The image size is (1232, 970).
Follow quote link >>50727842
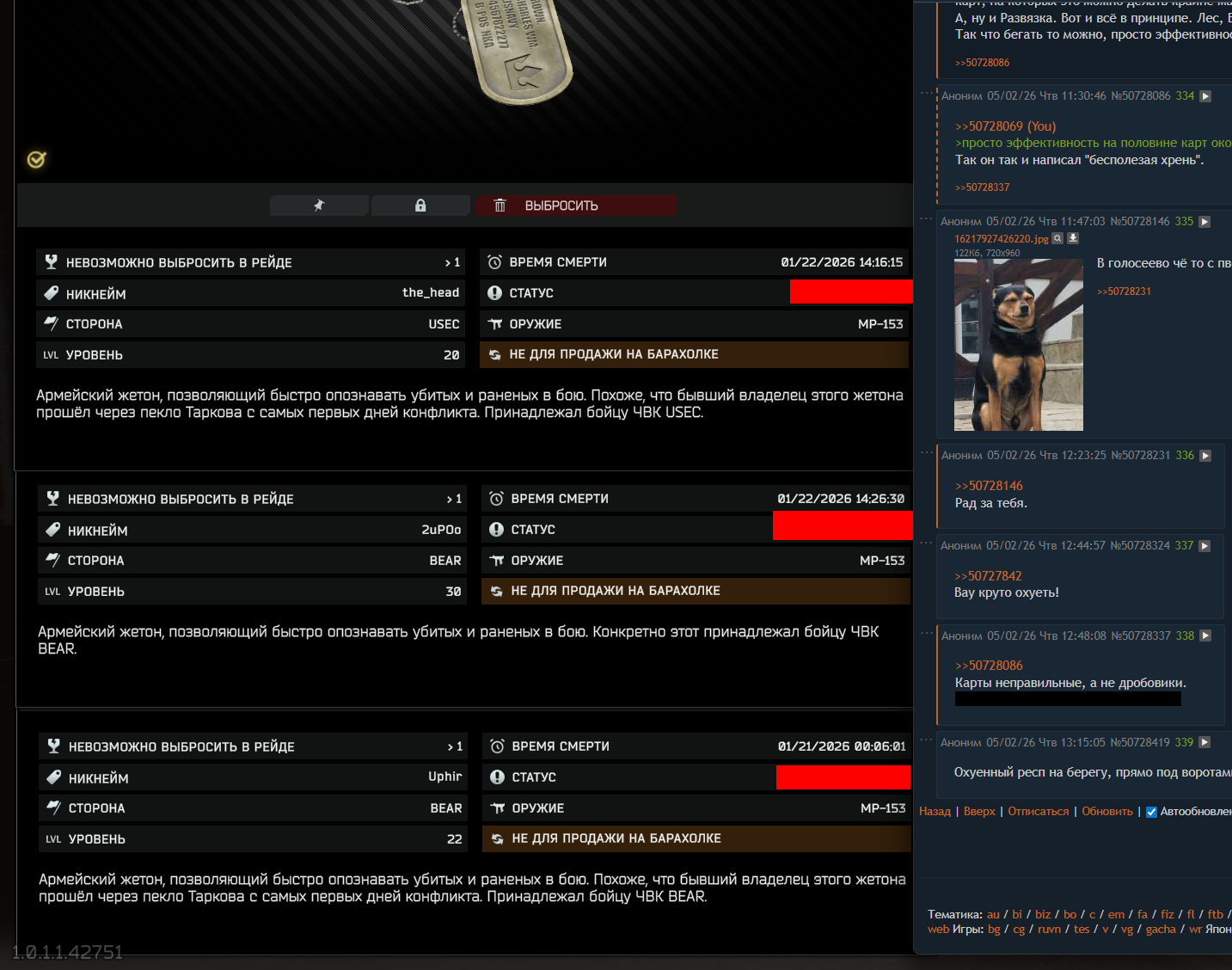(988, 576)
